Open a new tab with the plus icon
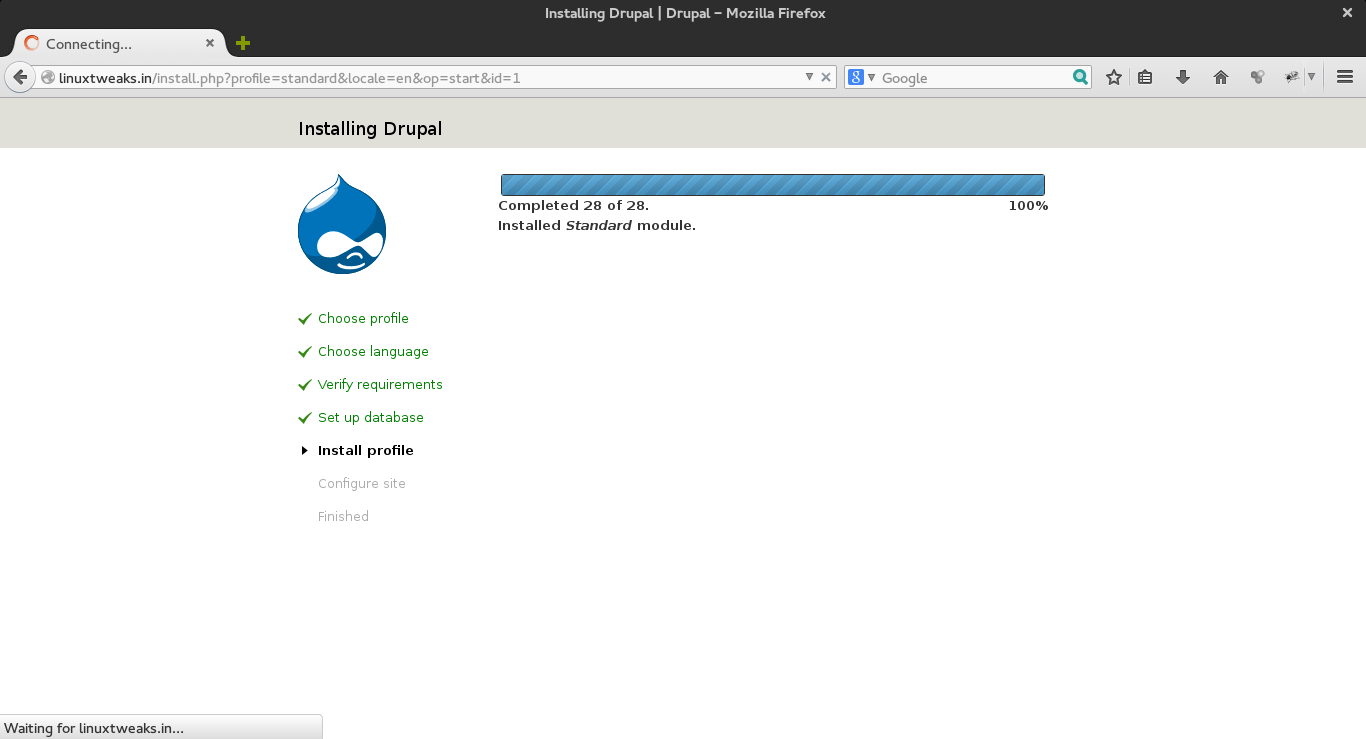The height and width of the screenshot is (739, 1366). (x=241, y=43)
